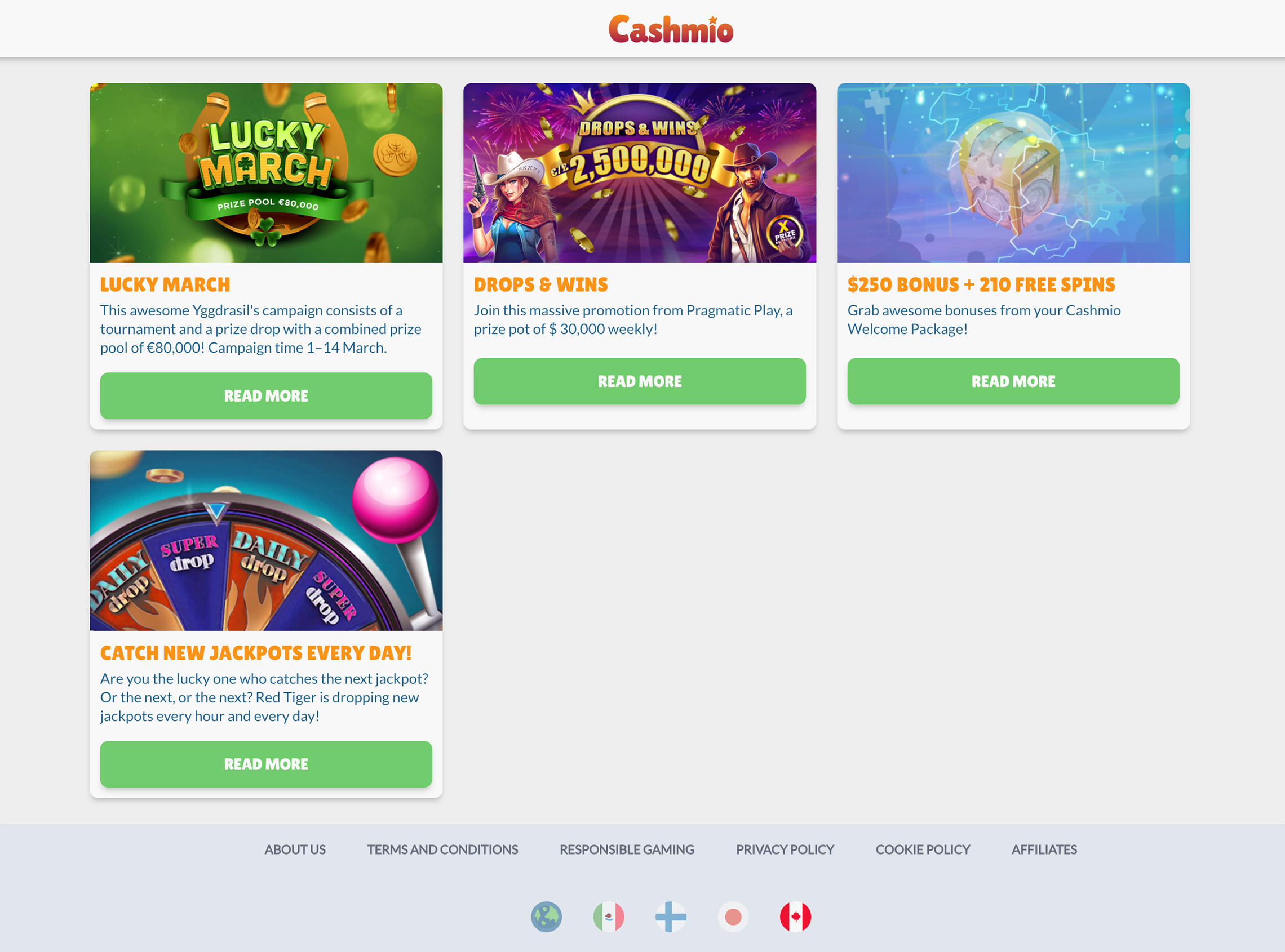The height and width of the screenshot is (952, 1285).
Task: Open the Daily Drop wheel image
Action: 266,540
